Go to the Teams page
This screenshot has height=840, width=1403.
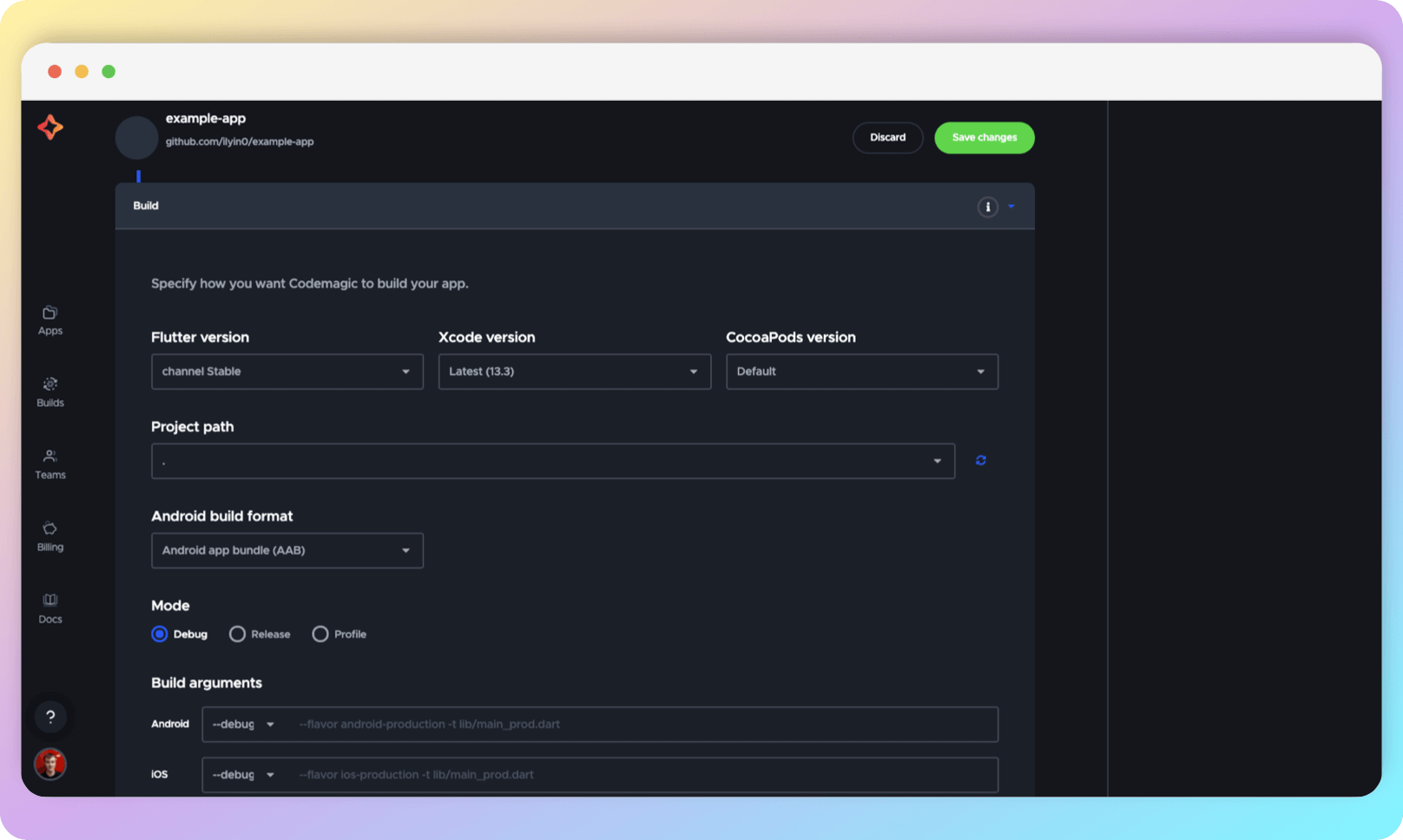pos(49,464)
